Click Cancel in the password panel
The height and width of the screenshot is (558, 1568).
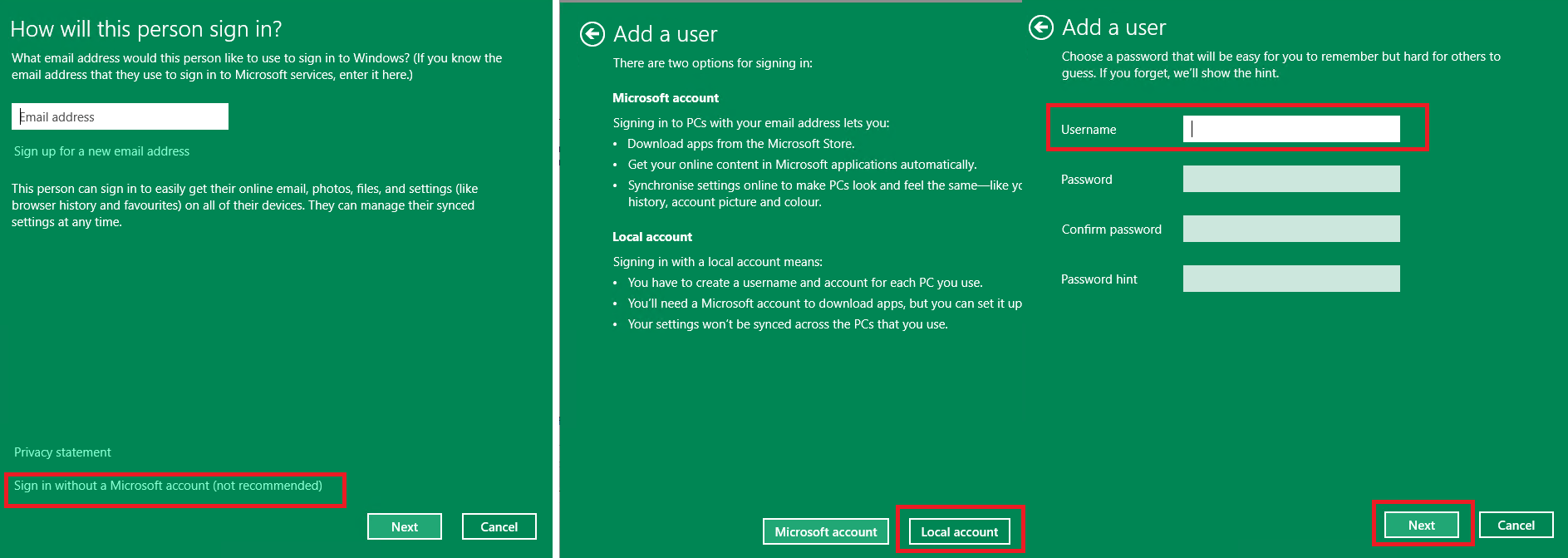[1516, 525]
